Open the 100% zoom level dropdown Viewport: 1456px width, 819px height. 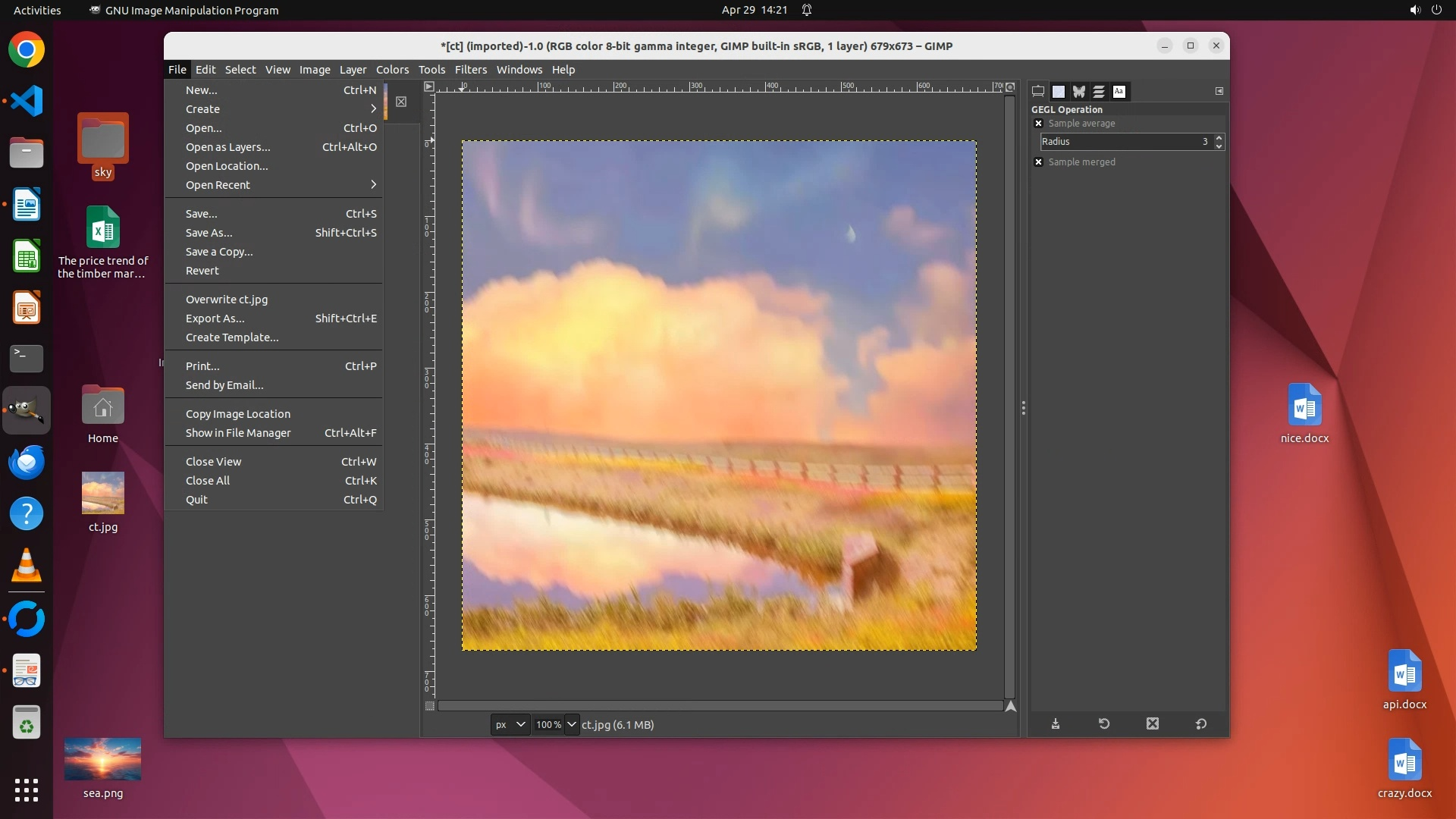point(572,725)
